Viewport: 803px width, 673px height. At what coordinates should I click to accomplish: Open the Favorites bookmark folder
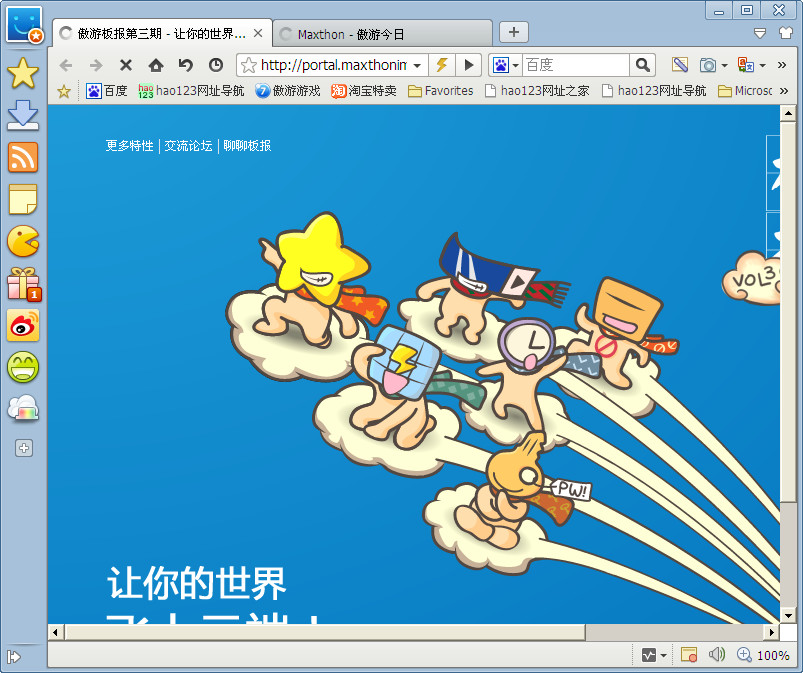pos(440,91)
